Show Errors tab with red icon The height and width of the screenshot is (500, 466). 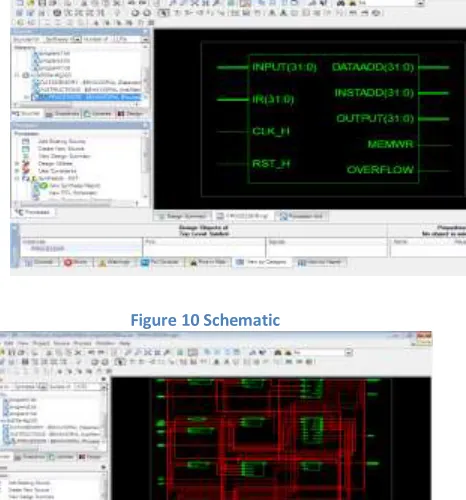pos(76,262)
